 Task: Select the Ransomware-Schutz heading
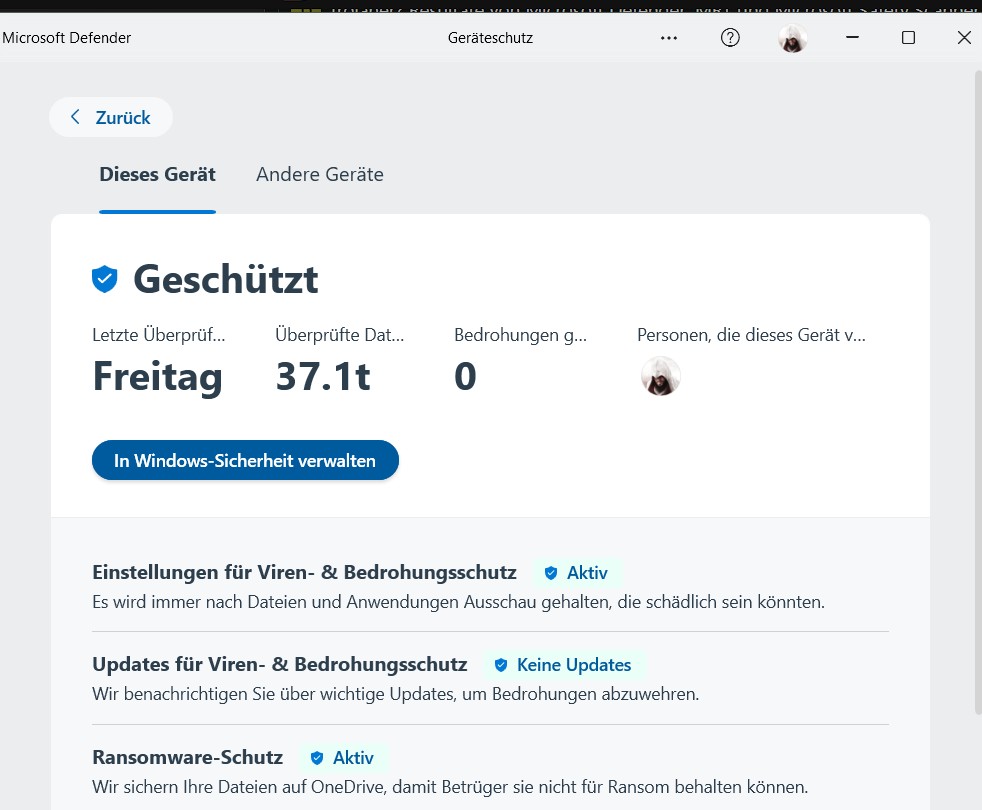187,757
